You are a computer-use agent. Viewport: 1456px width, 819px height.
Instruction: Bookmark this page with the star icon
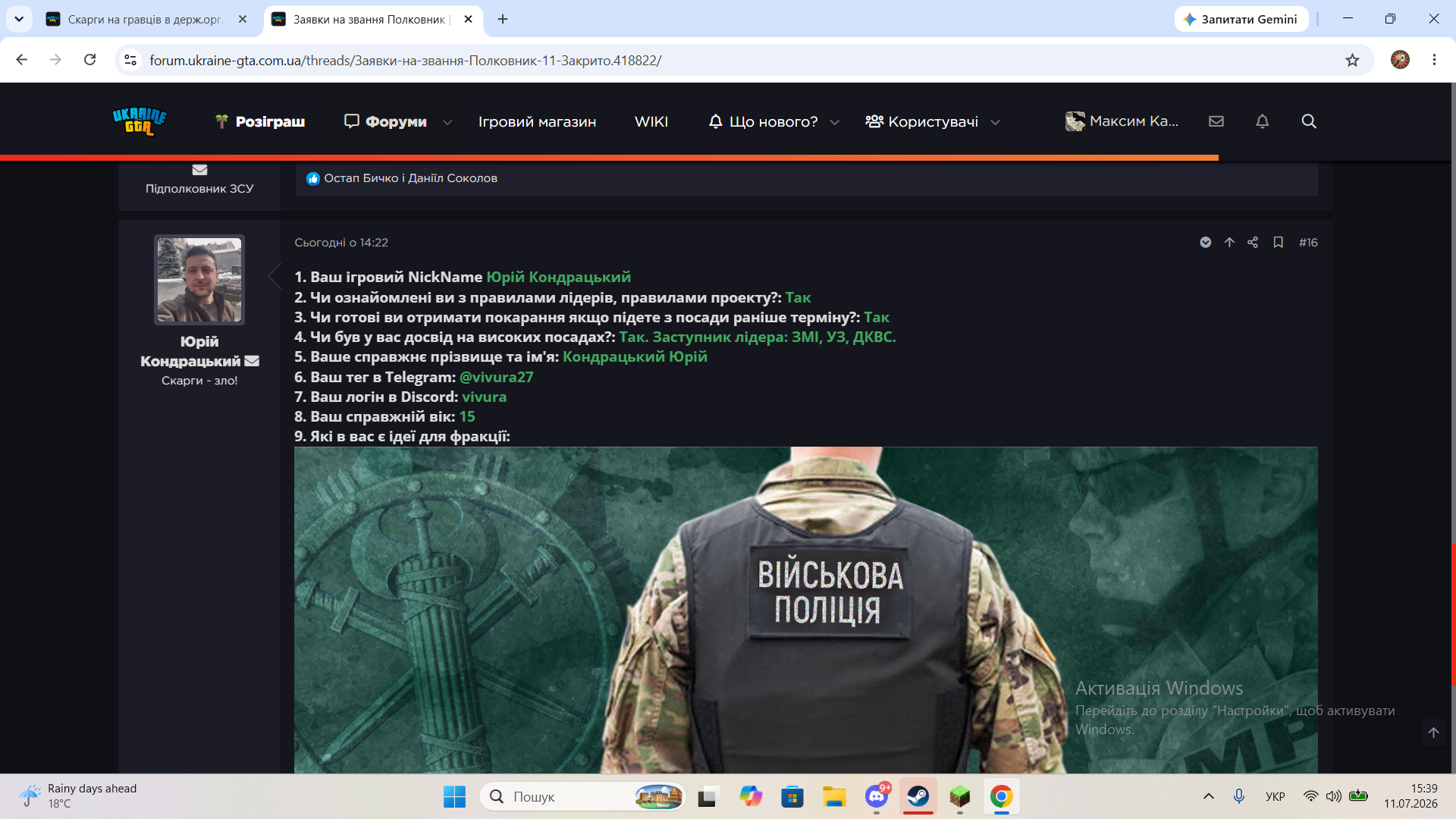point(1352,60)
